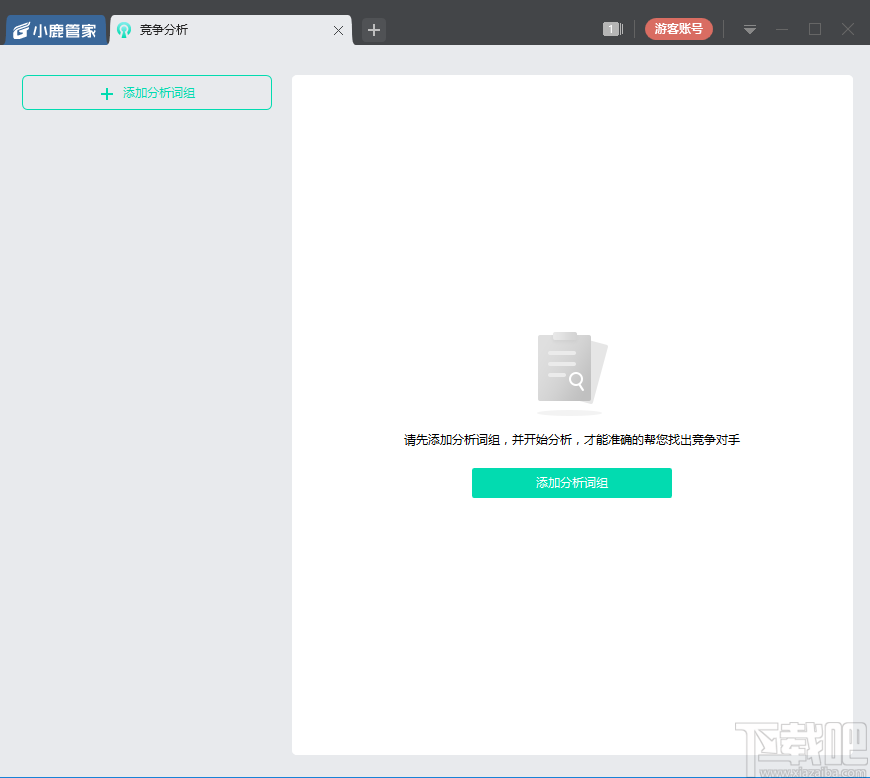The height and width of the screenshot is (778, 870).
Task: Close the 竞争分析 tab
Action: click(x=338, y=30)
